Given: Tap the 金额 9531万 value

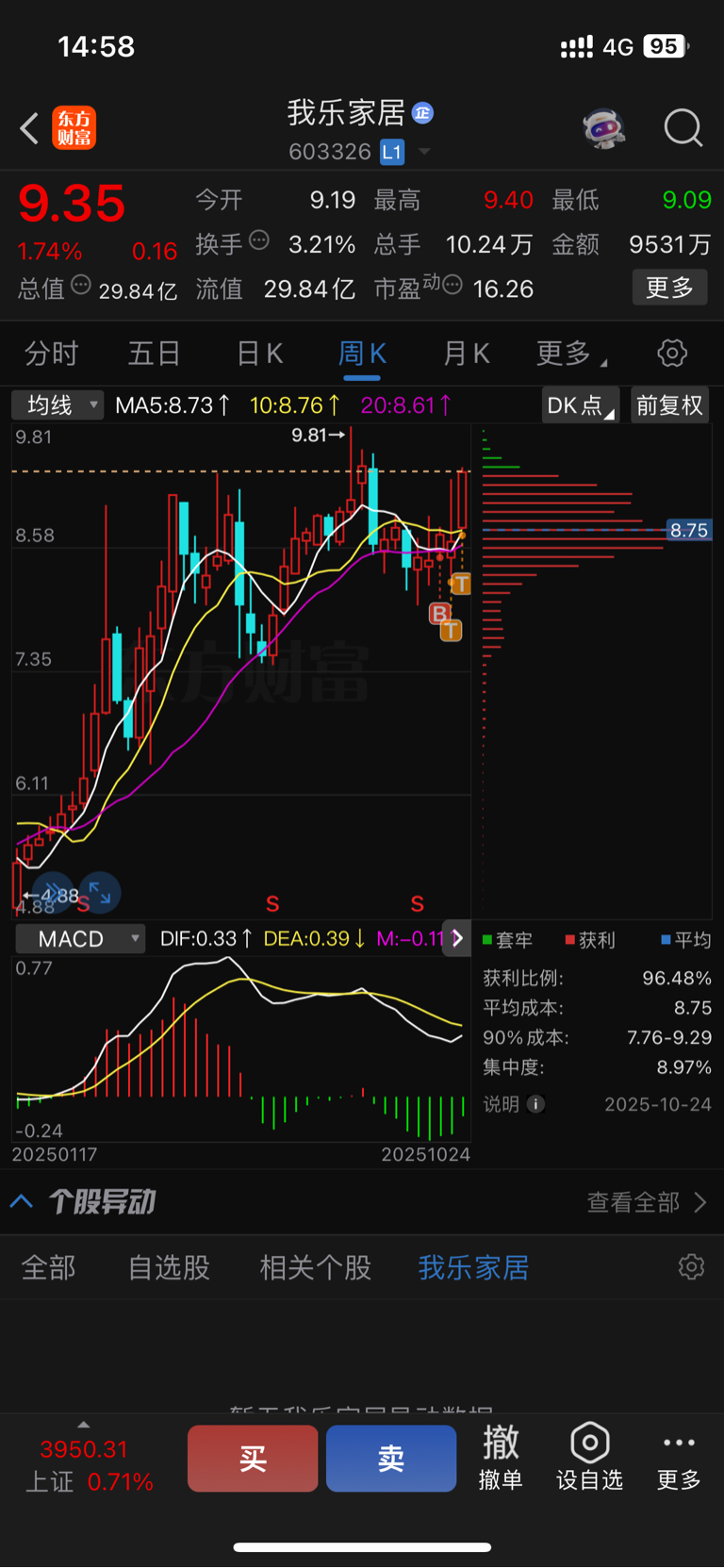Looking at the screenshot, I should coord(669,245).
